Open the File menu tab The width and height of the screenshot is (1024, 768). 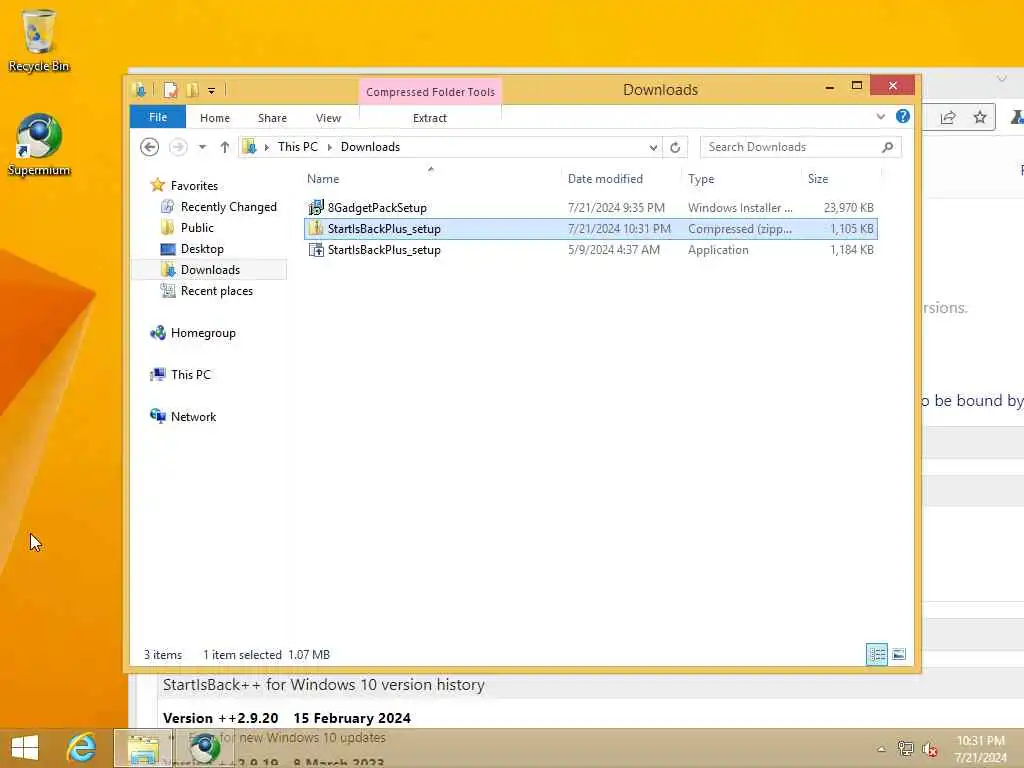pyautogui.click(x=158, y=118)
